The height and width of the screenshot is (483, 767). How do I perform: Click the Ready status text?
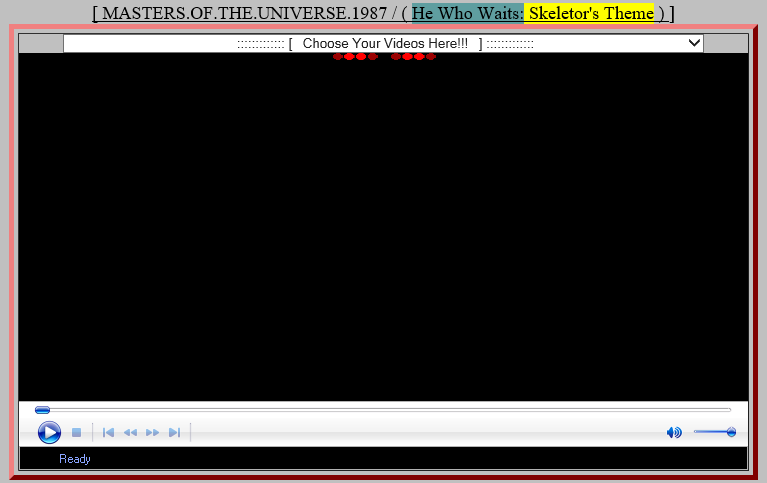click(75, 459)
